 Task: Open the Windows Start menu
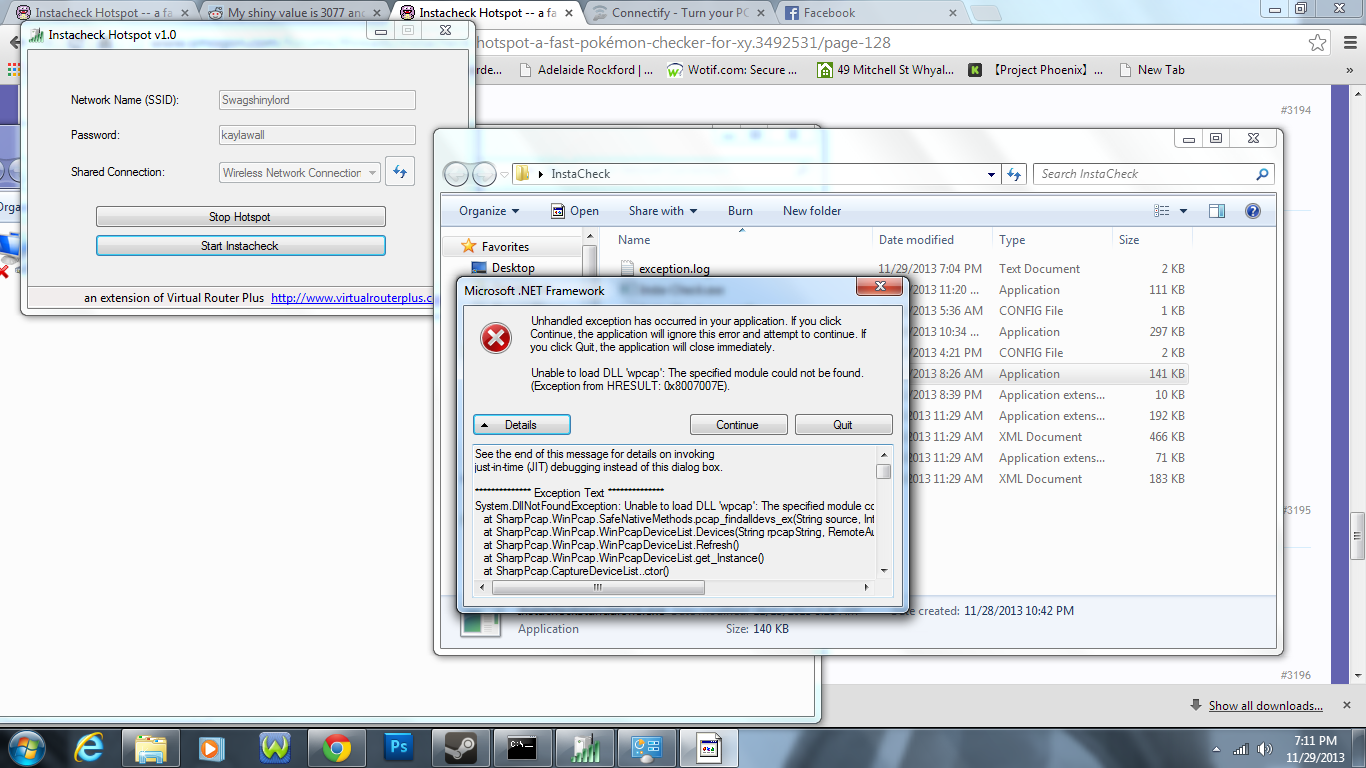[x=25, y=747]
